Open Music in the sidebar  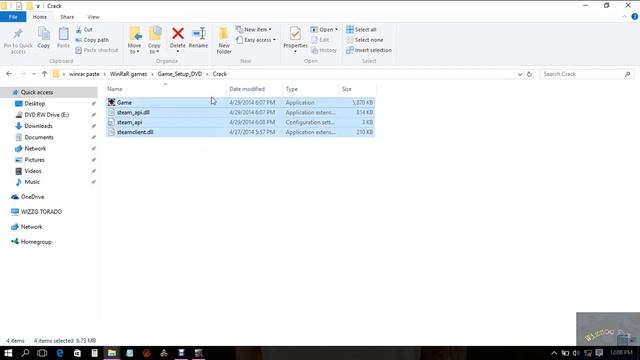[x=32, y=182]
